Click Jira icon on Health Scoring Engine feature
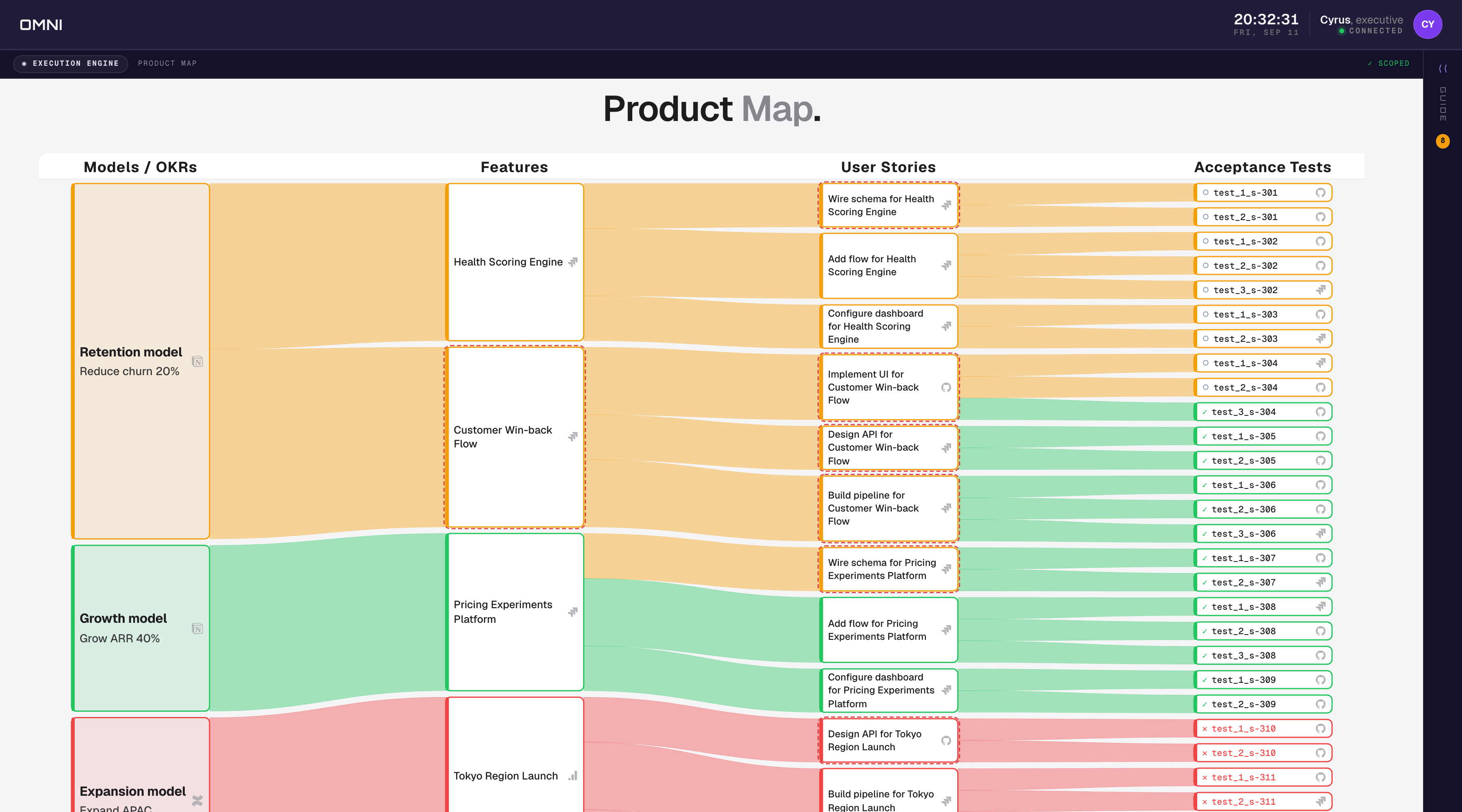The height and width of the screenshot is (812, 1462). coord(573,261)
